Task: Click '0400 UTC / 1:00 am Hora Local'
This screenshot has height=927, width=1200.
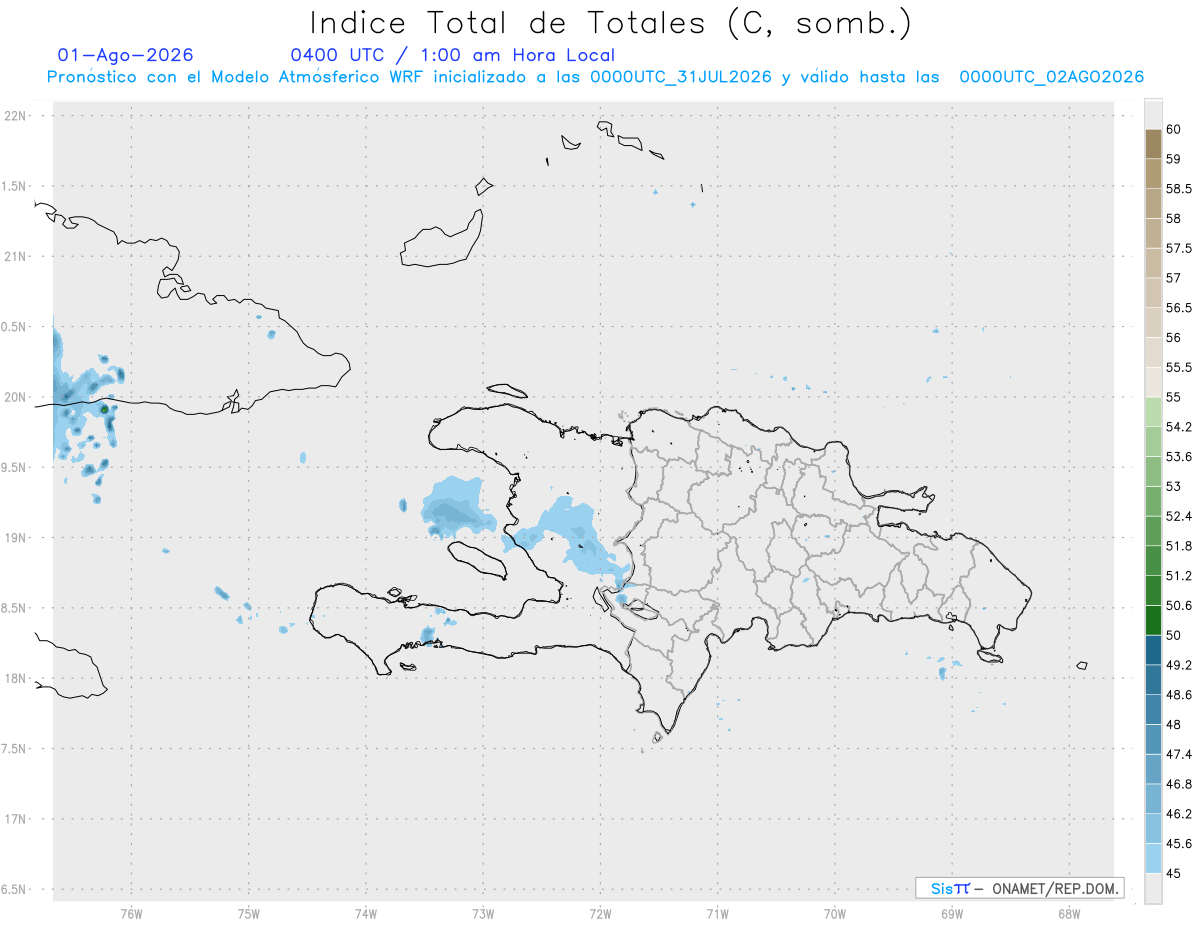Action: (452, 55)
